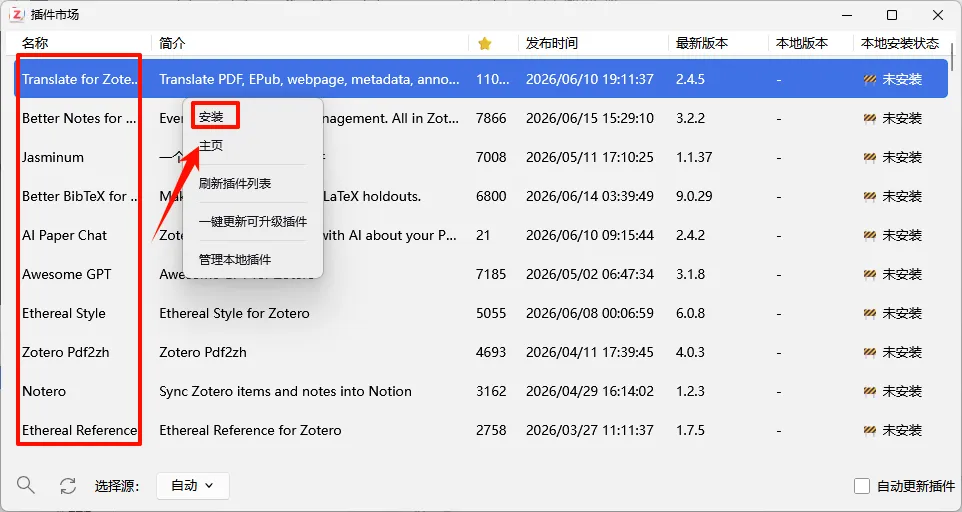
Task: Click star count 6800
Action: 491,196
